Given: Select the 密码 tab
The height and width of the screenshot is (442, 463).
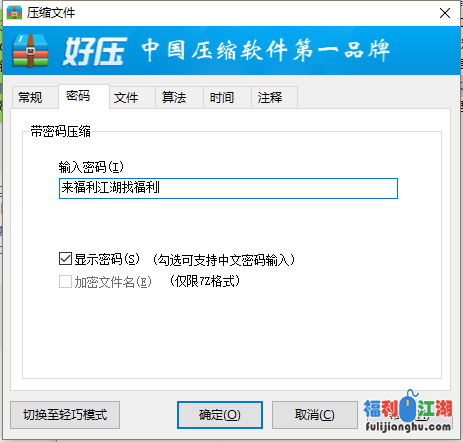Looking at the screenshot, I should [78, 96].
